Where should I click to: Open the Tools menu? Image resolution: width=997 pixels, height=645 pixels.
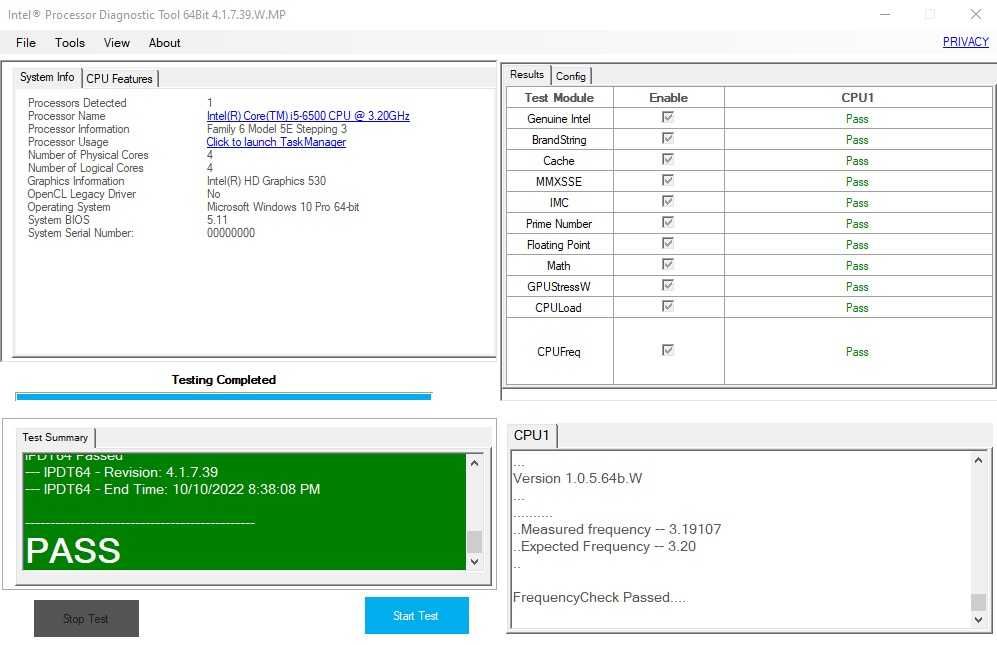tap(69, 43)
